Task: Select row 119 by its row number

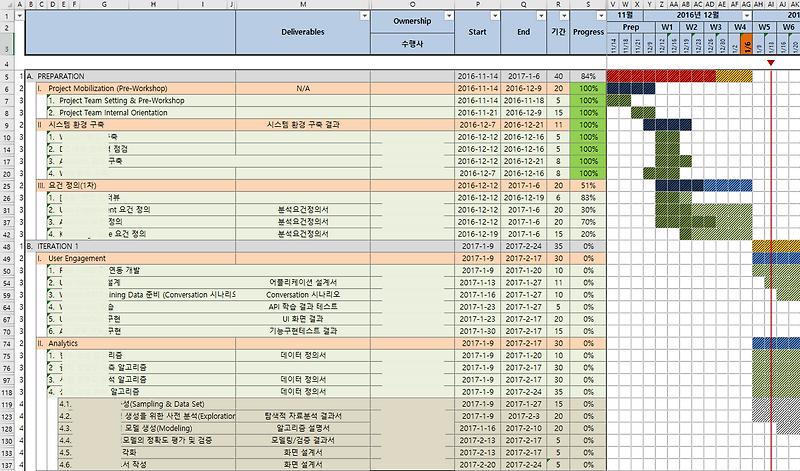Action: point(7,404)
